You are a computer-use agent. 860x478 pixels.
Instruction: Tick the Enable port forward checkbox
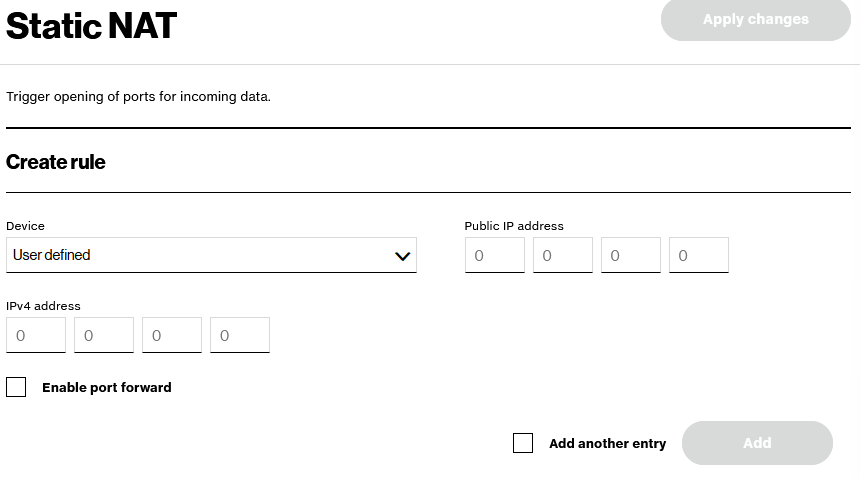coord(16,387)
